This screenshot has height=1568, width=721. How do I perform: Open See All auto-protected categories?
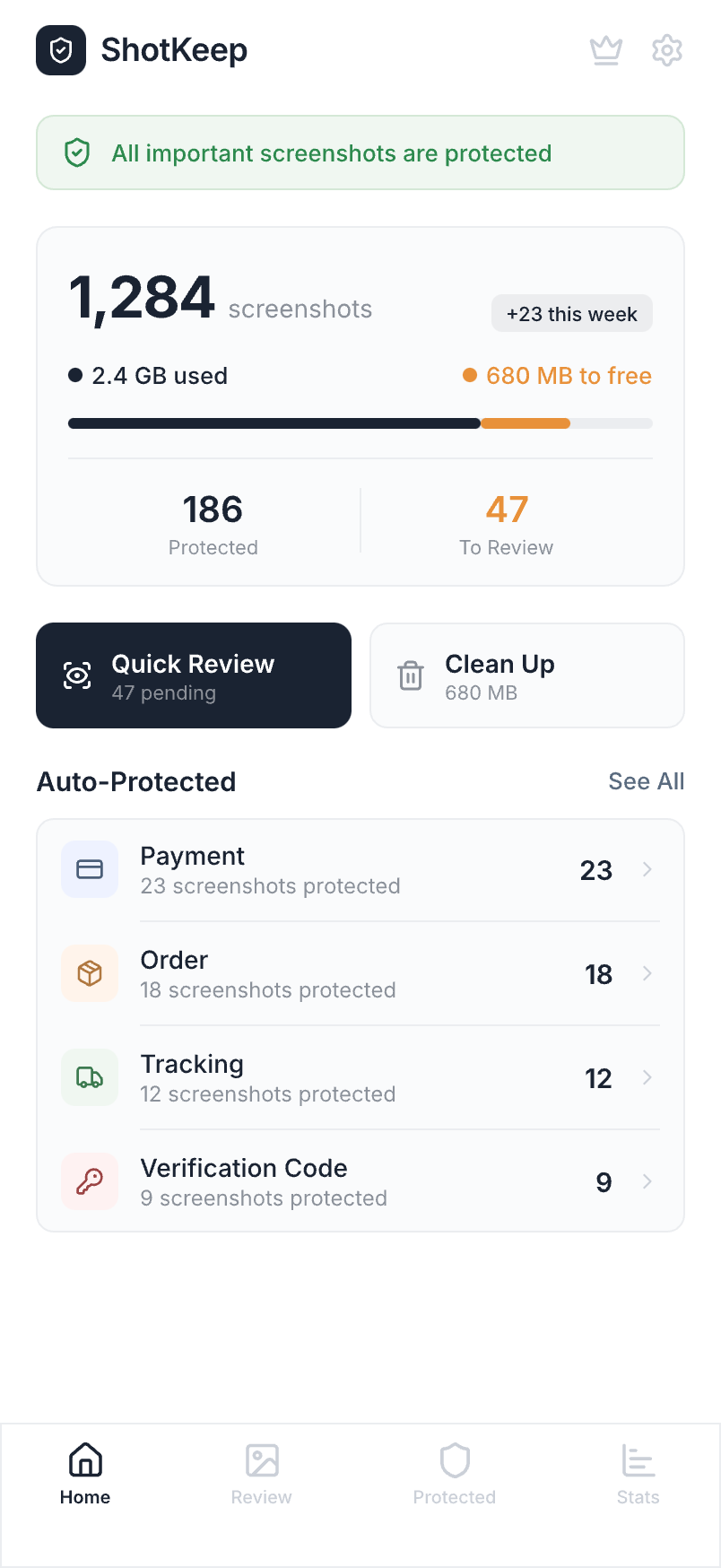coord(646,781)
